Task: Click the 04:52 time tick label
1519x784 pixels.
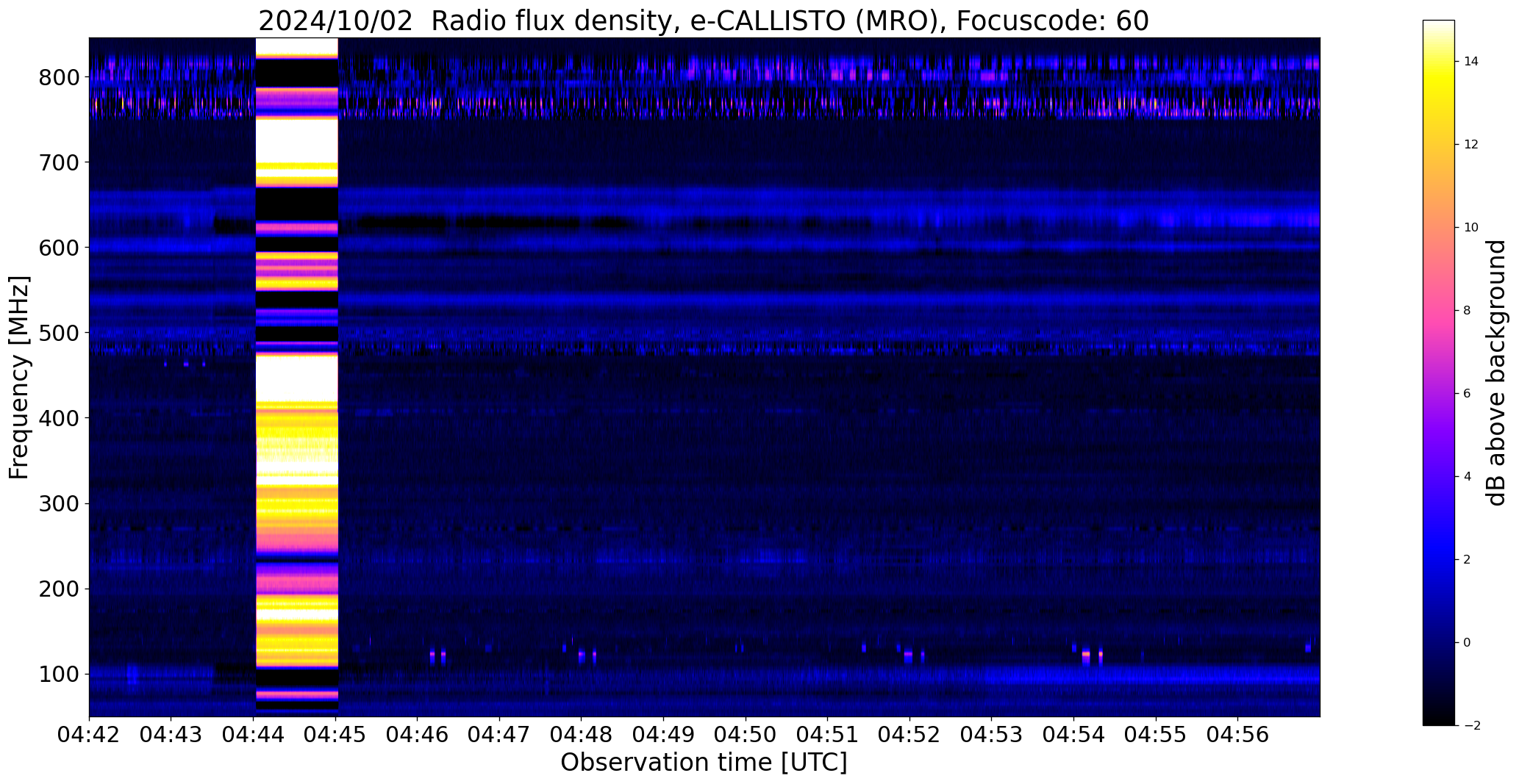Action: (x=909, y=735)
